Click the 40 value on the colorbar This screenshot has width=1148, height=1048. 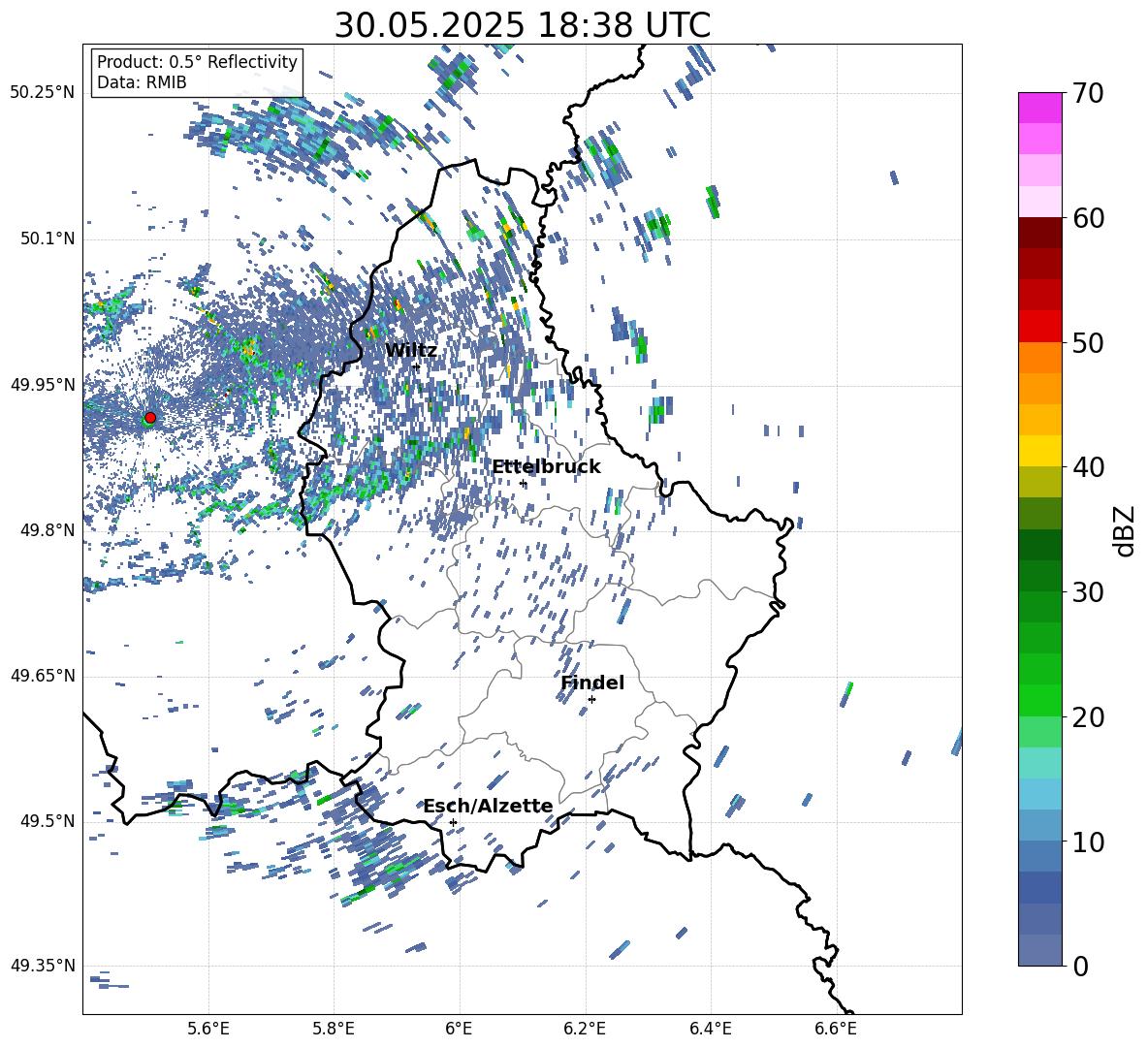pyautogui.click(x=1088, y=467)
